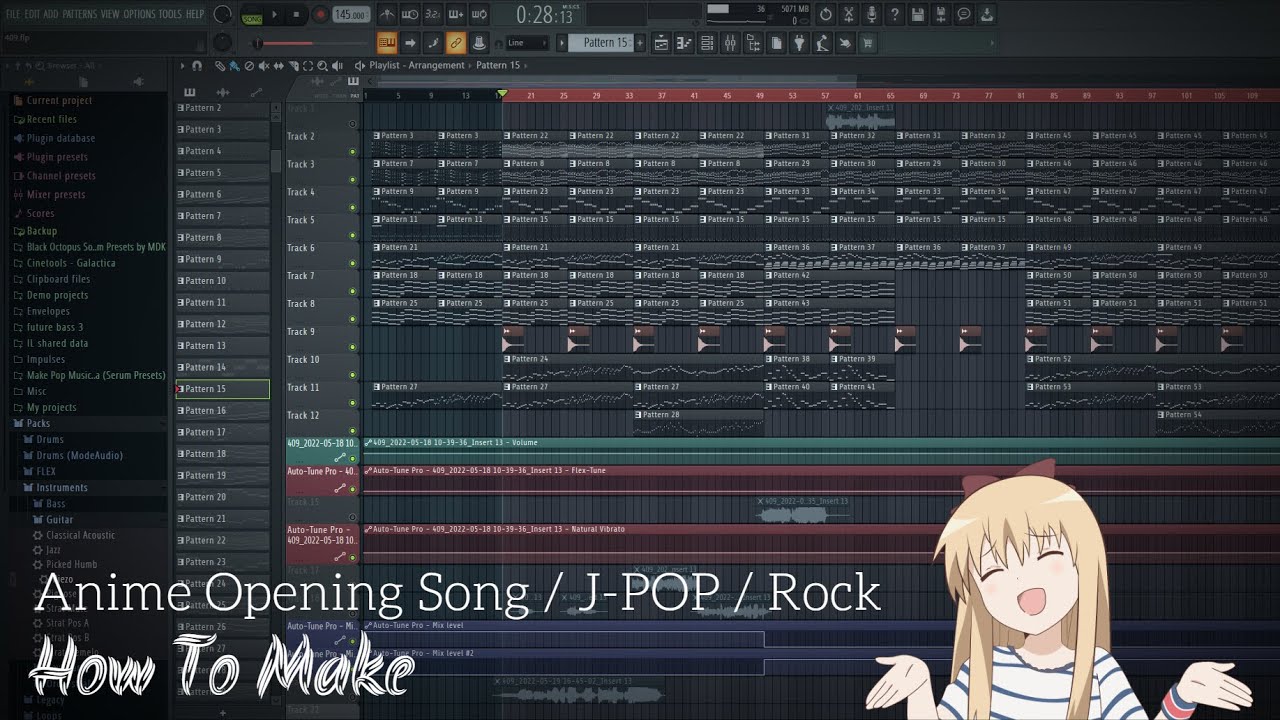The image size is (1280, 720).
Task: Open the project picker pages icon
Action: pyautogui.click(x=776, y=43)
